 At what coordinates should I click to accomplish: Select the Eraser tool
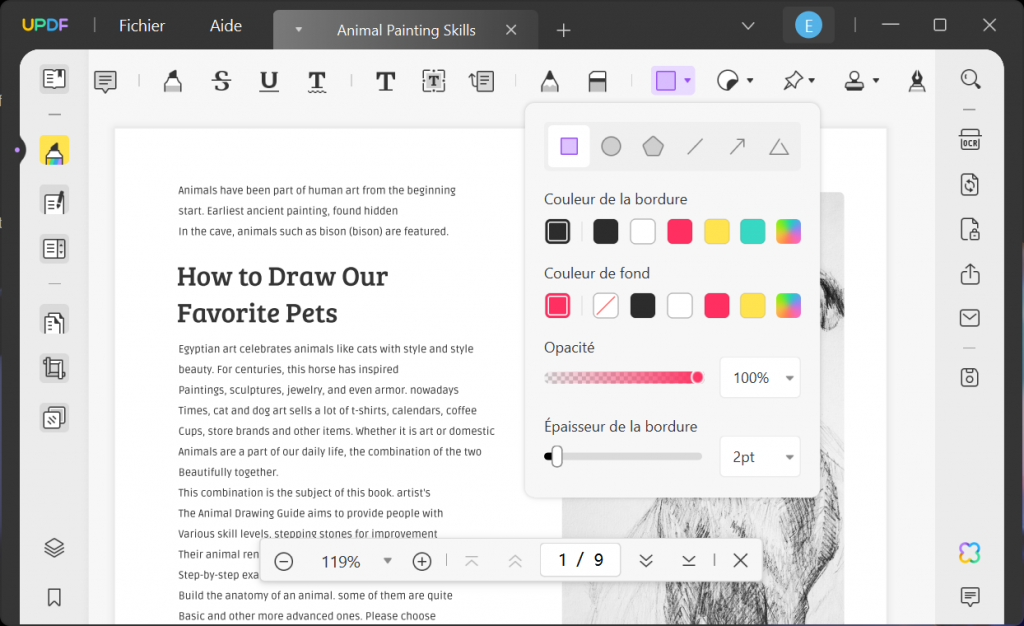(x=597, y=80)
